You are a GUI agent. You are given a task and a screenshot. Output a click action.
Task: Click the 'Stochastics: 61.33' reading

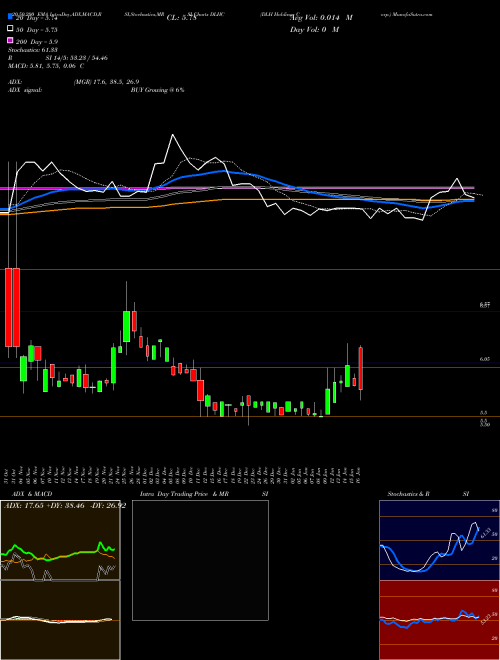tap(33, 50)
